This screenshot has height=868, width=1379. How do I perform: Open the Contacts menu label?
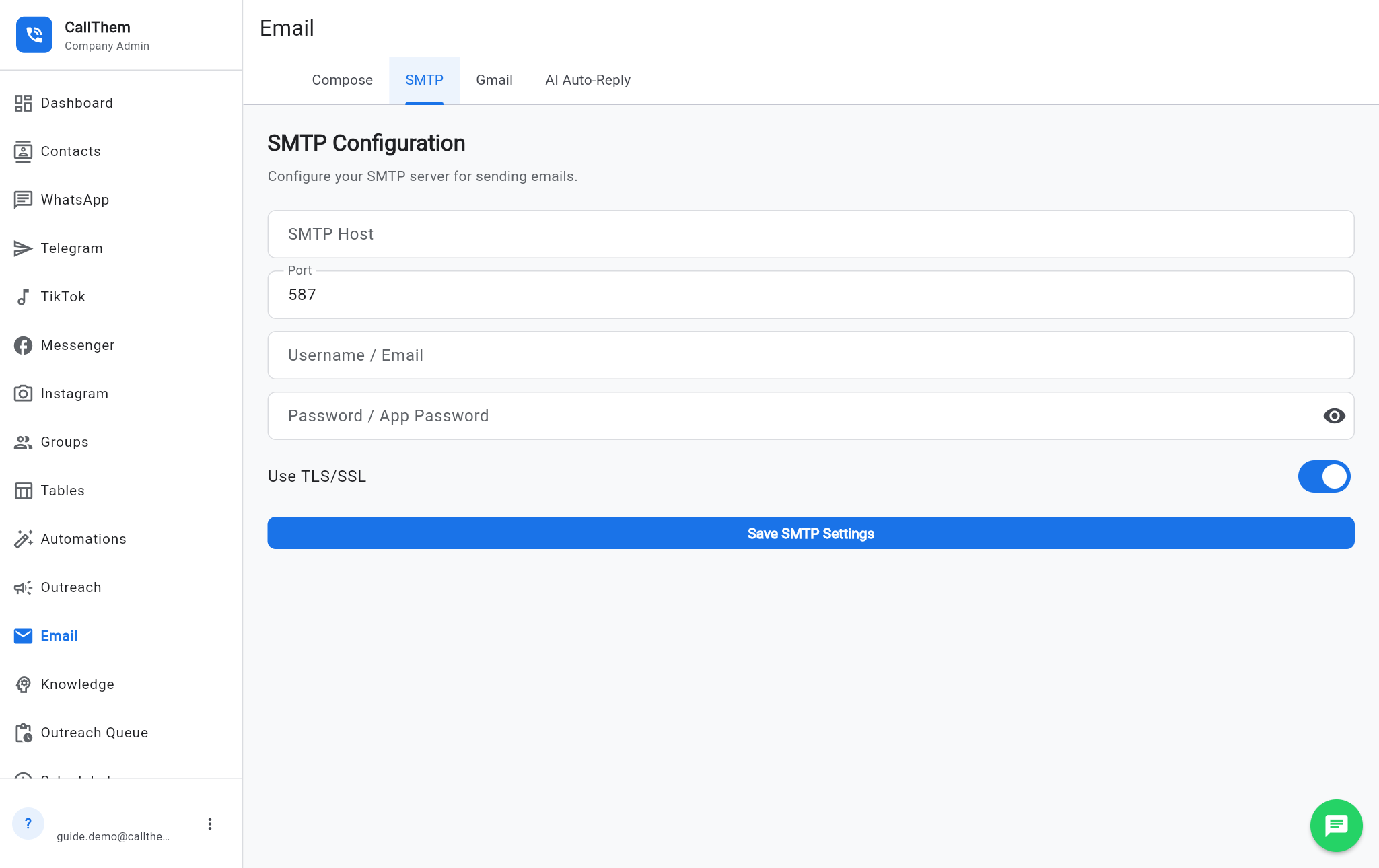(71, 151)
